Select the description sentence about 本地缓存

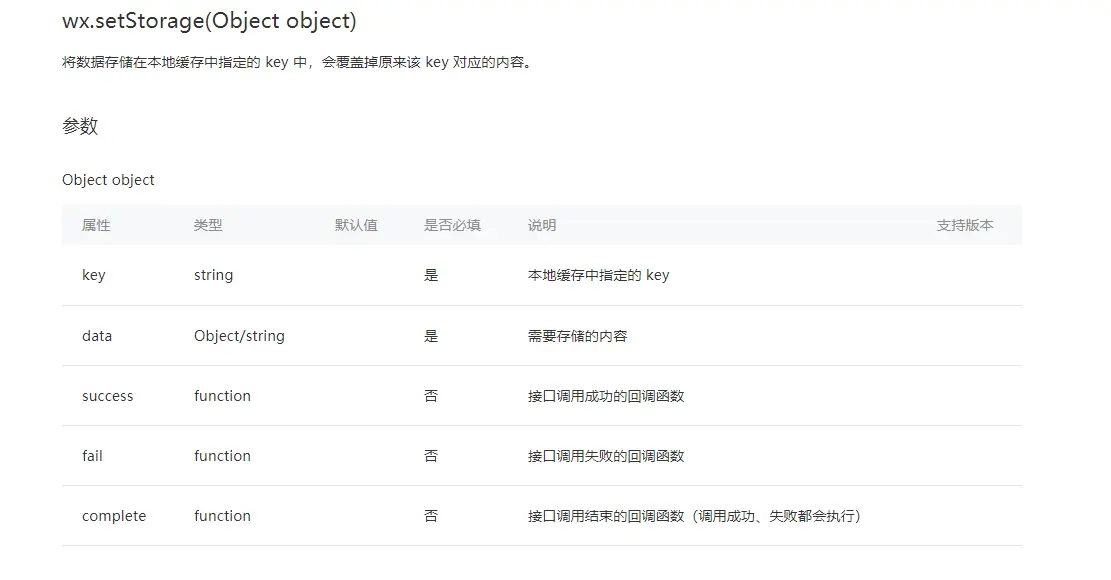297,62
